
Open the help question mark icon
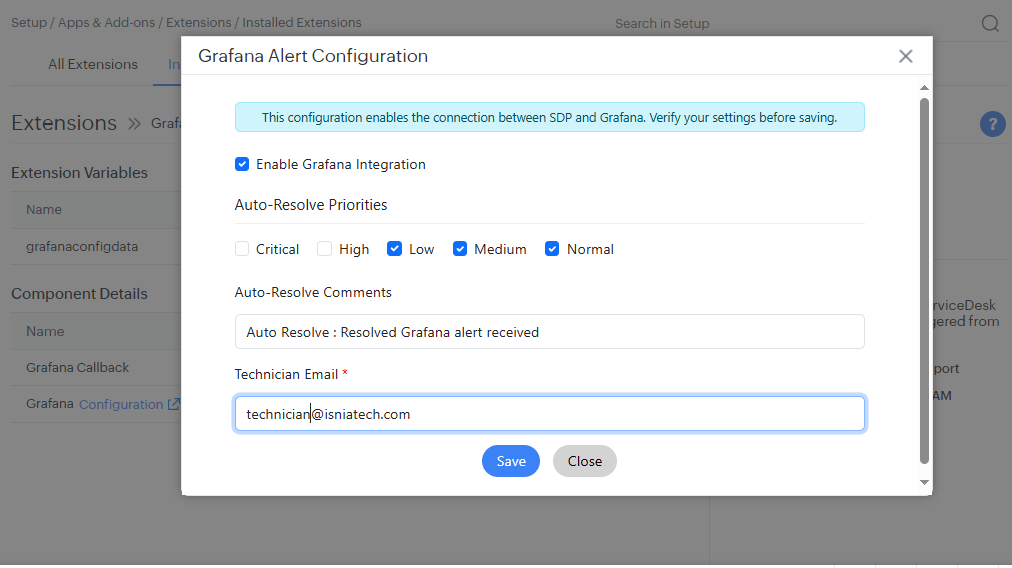point(992,124)
